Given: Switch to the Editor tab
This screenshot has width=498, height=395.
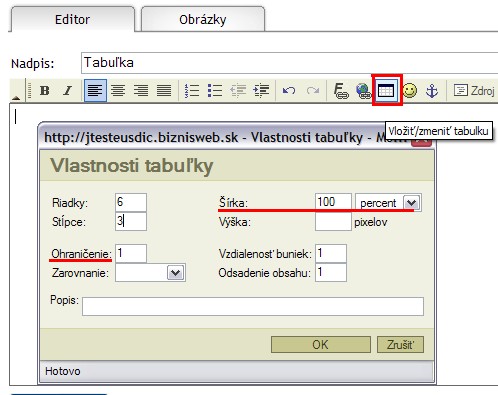Looking at the screenshot, I should [72, 19].
